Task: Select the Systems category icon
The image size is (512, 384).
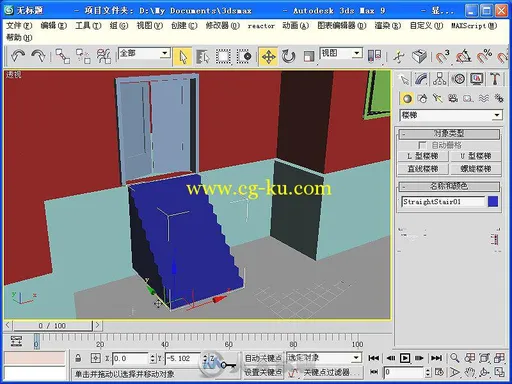Action: click(x=499, y=99)
